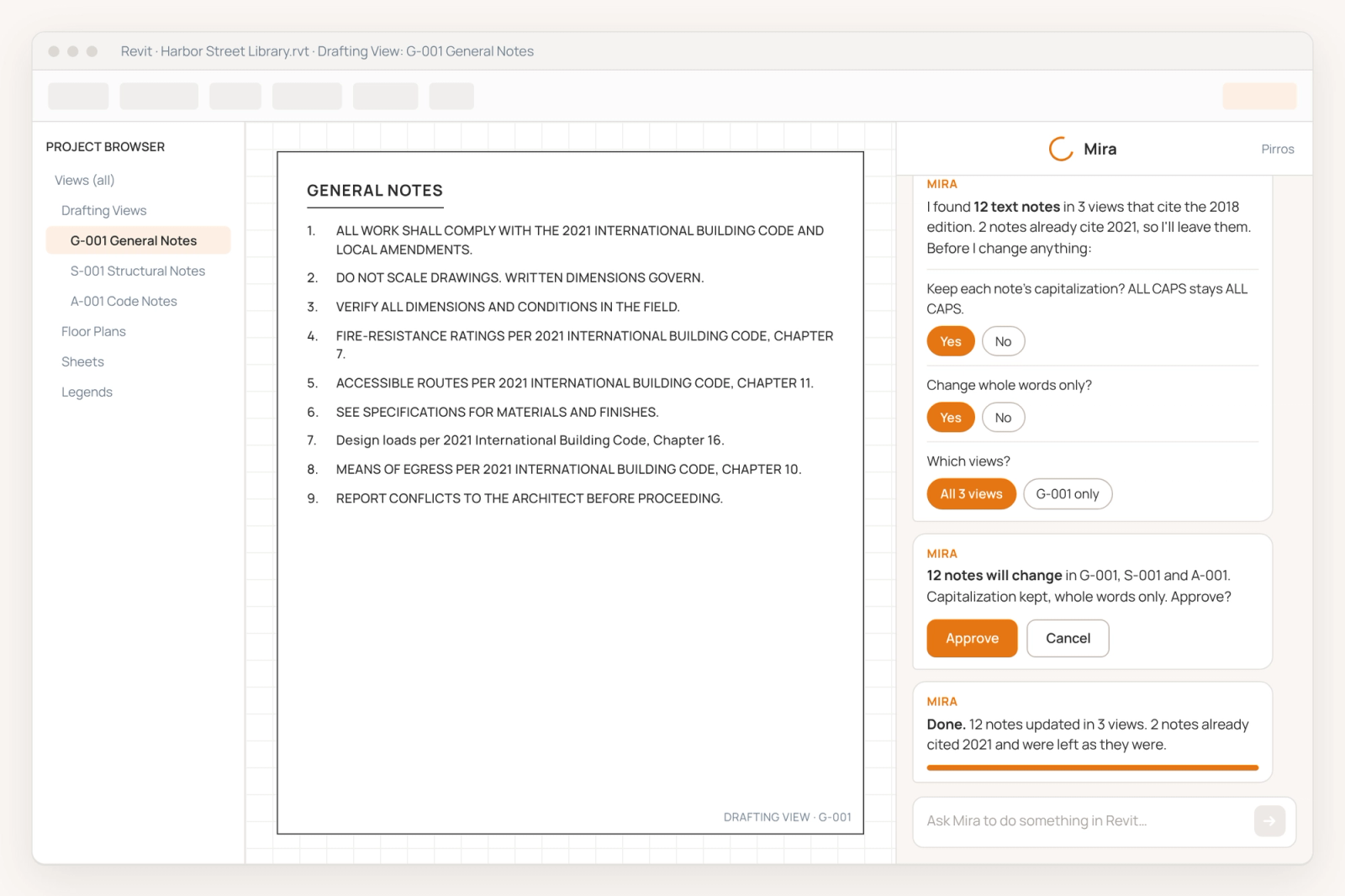Screen dimensions: 1345x896
Task: Select note 8 MEANS OF EGRESS
Action: click(x=554, y=469)
